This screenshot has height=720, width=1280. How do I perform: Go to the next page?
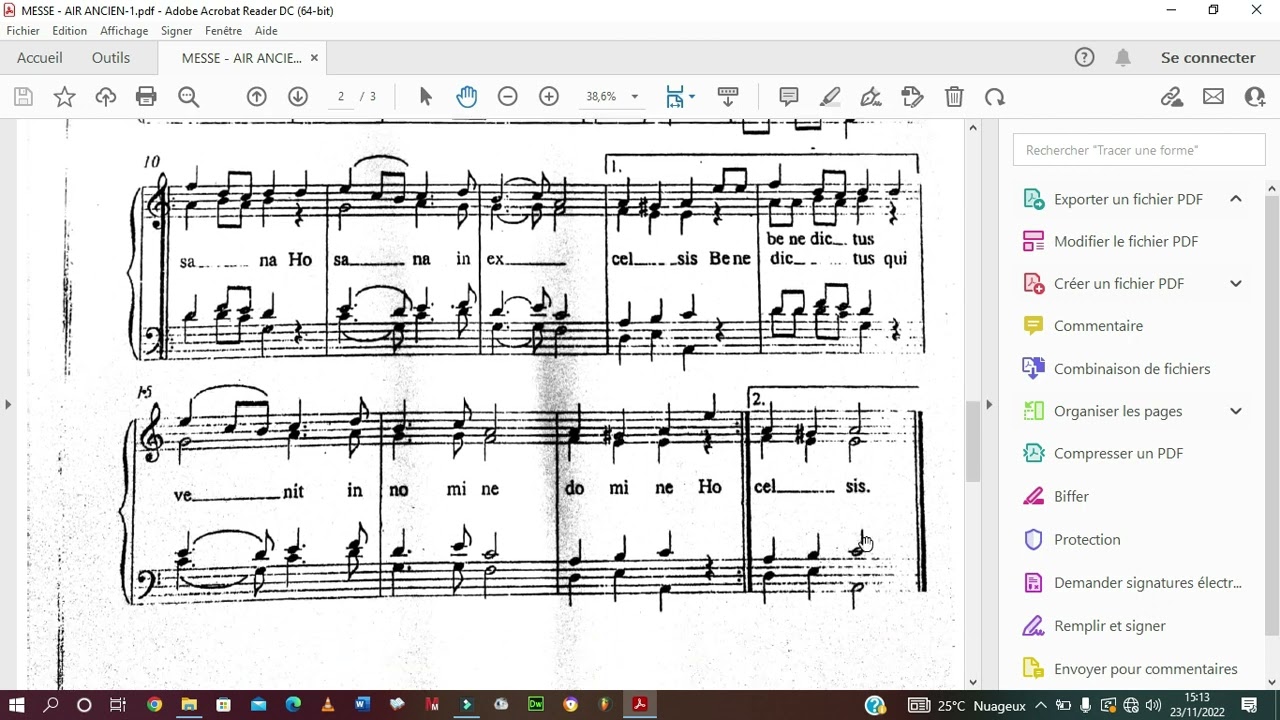point(298,97)
